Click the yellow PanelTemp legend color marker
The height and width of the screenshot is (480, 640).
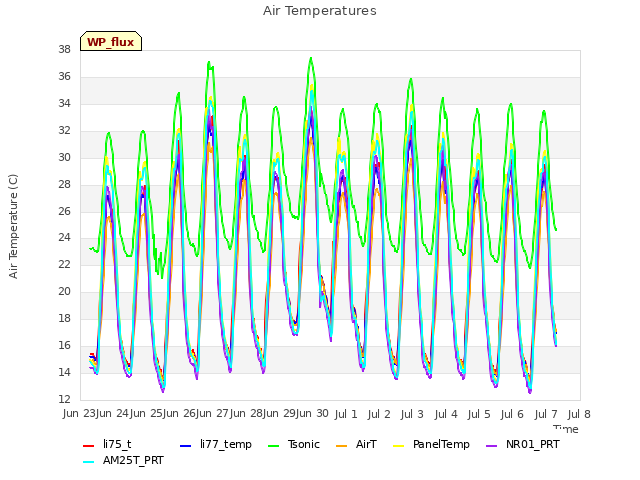click(398, 446)
